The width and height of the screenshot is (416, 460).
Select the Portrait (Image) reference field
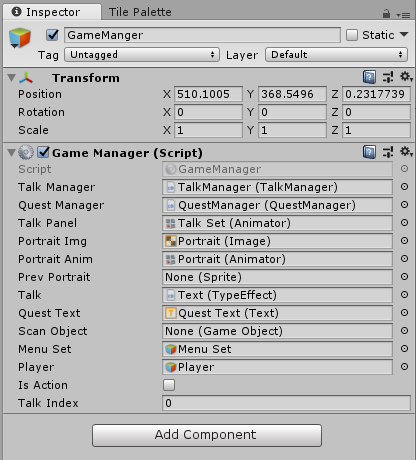(277, 241)
